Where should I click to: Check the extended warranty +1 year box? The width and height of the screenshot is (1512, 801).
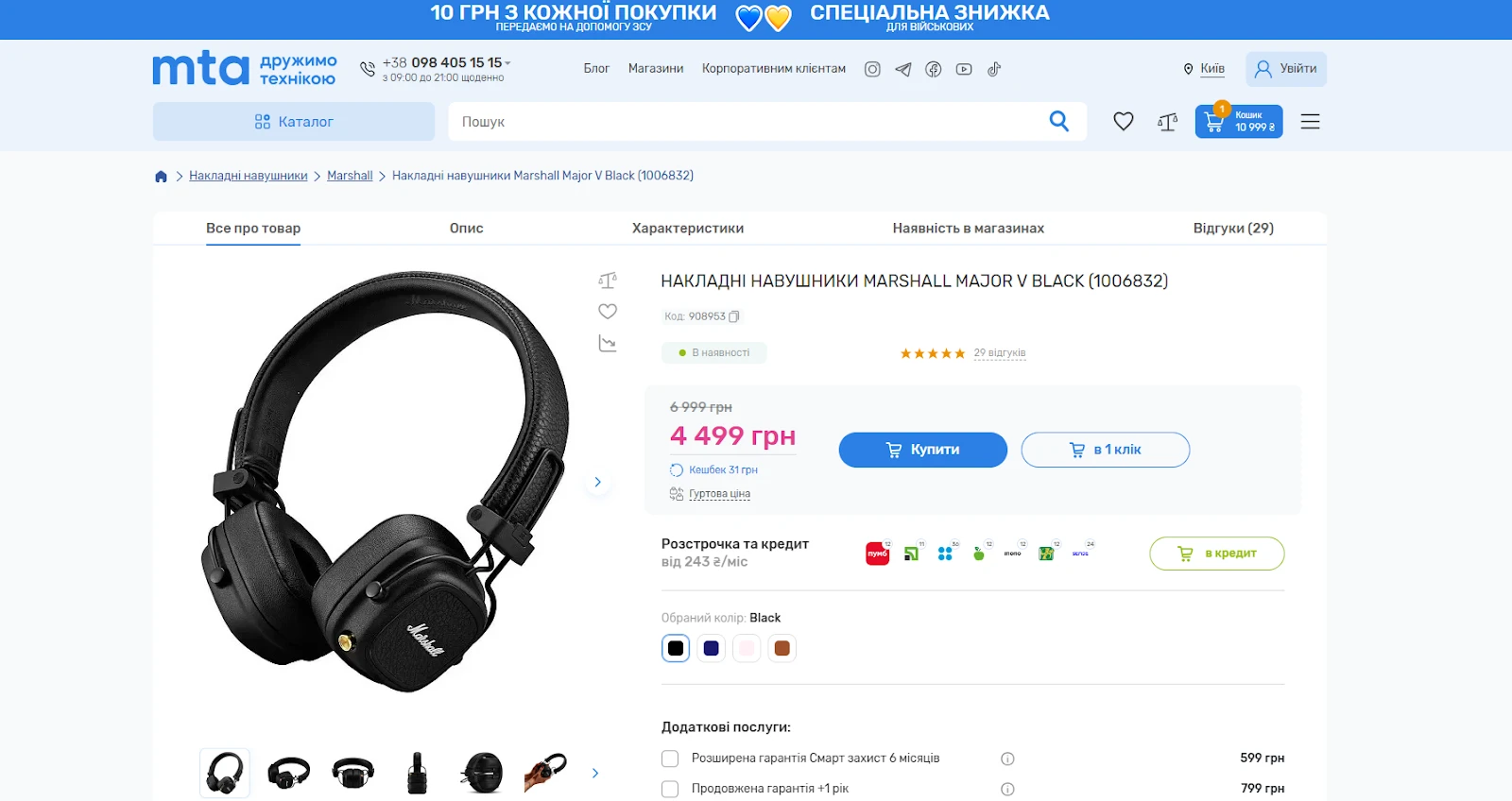pos(670,789)
